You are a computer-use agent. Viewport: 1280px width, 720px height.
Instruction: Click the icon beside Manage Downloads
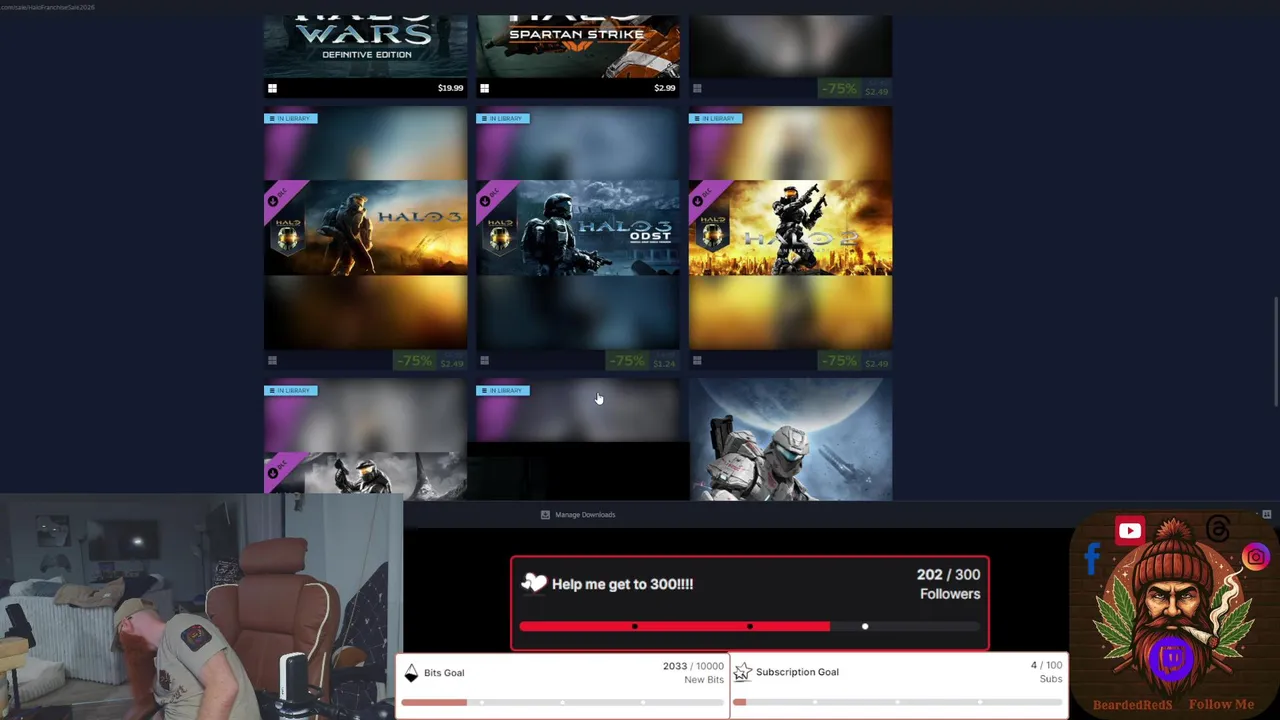(545, 515)
